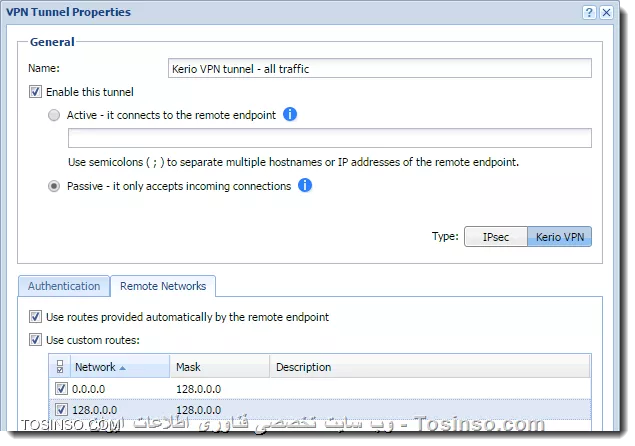Viewport: 635px width, 446px height.
Task: Click the Mask column header
Action: click(x=219, y=367)
